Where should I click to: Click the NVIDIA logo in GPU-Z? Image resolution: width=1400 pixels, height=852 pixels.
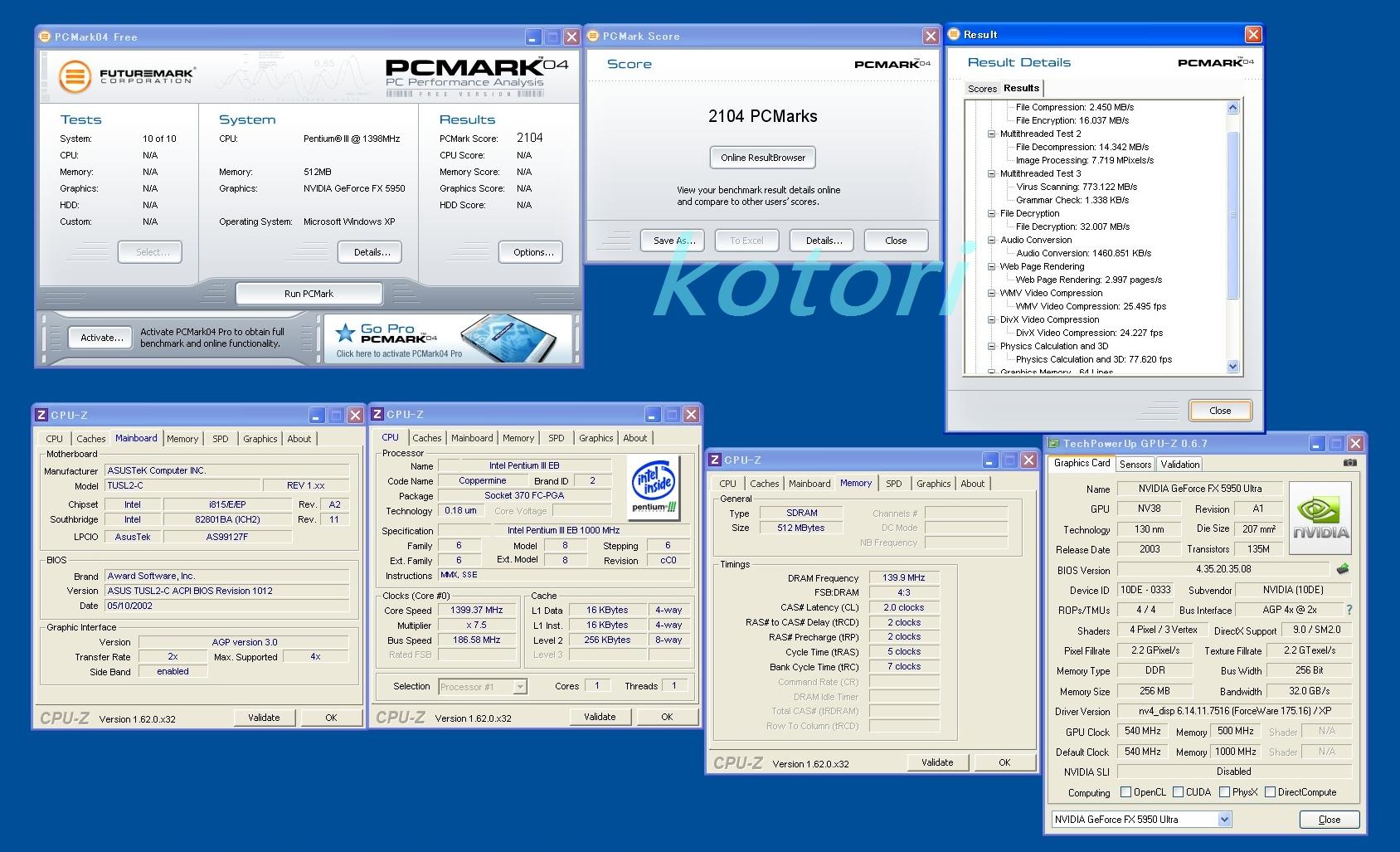1320,519
